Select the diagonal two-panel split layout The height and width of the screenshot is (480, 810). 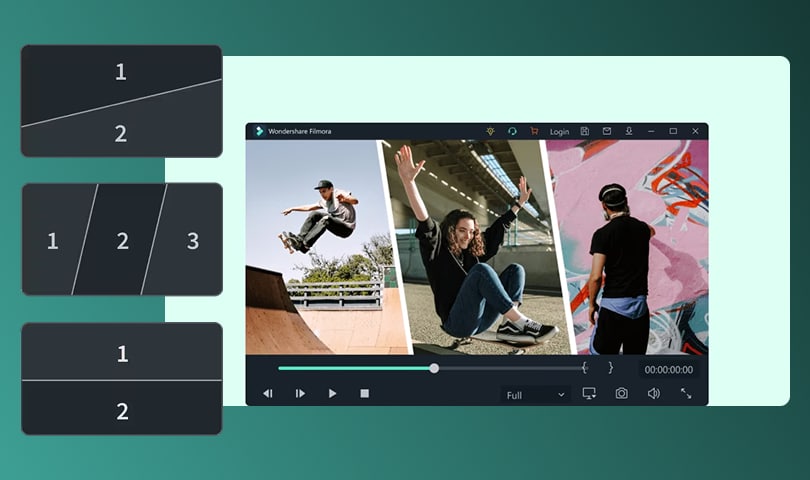click(121, 101)
